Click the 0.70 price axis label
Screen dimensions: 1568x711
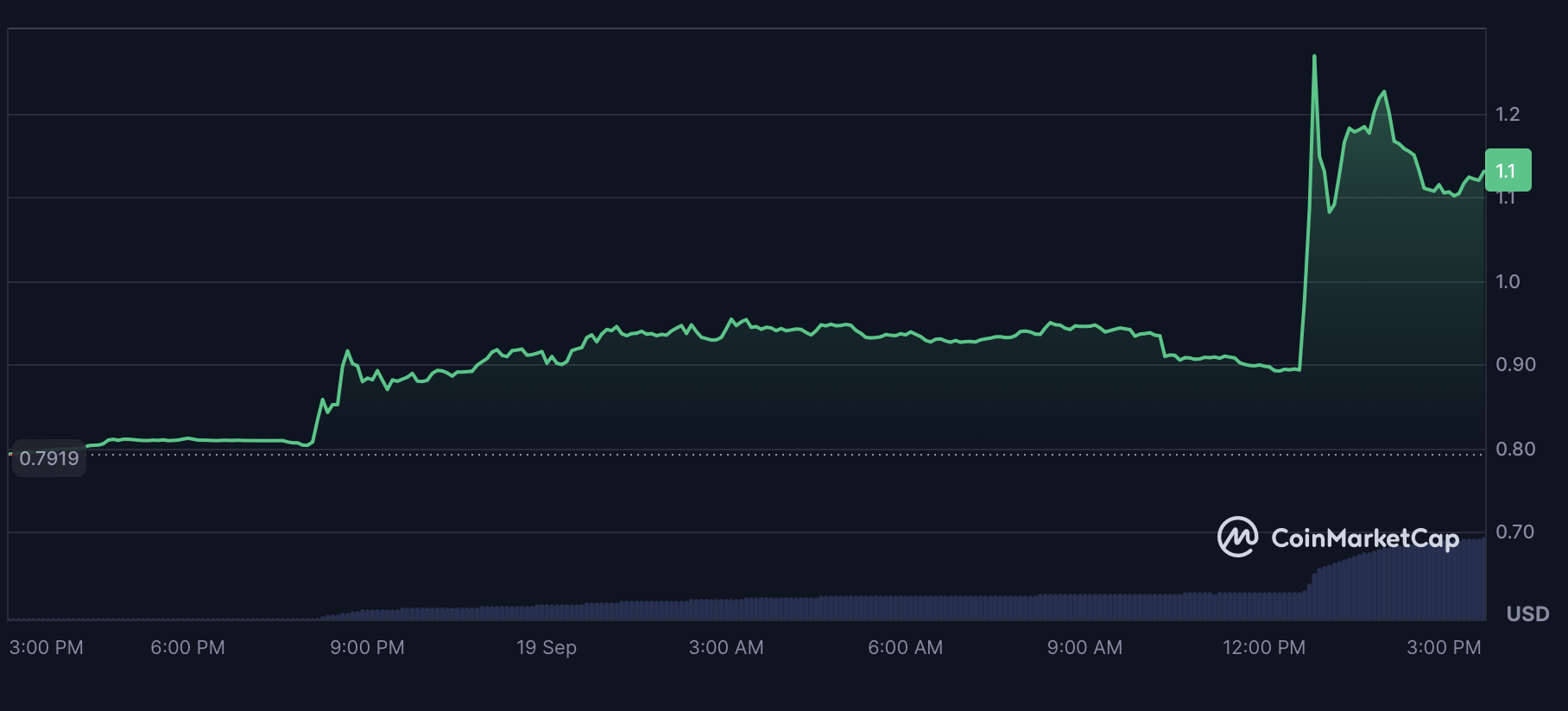click(x=1515, y=532)
